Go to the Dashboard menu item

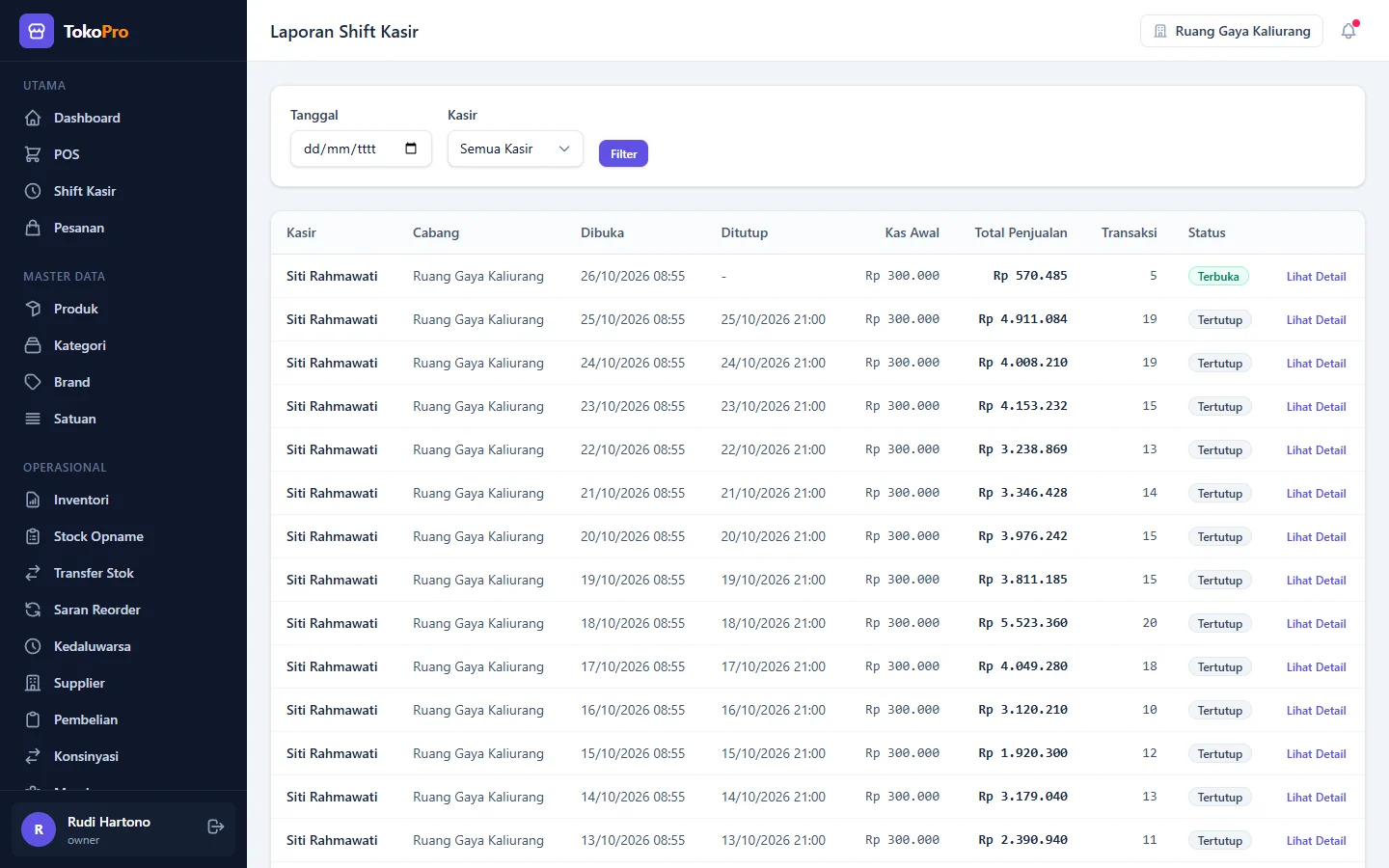coord(123,118)
